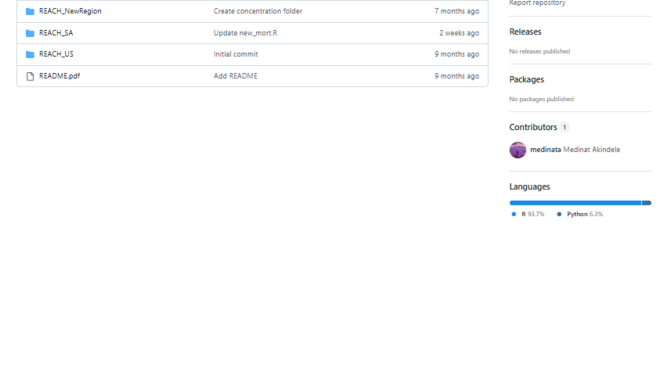Click the contributors count badge

564,127
